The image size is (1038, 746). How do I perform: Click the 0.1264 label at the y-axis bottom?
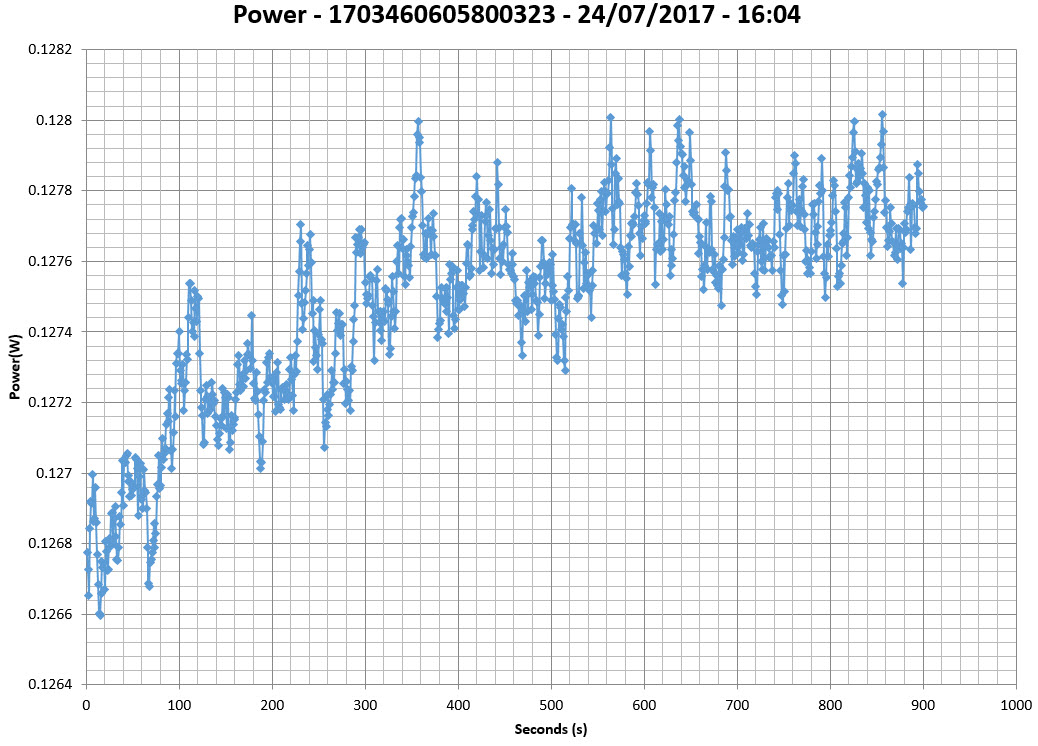pyautogui.click(x=53, y=685)
